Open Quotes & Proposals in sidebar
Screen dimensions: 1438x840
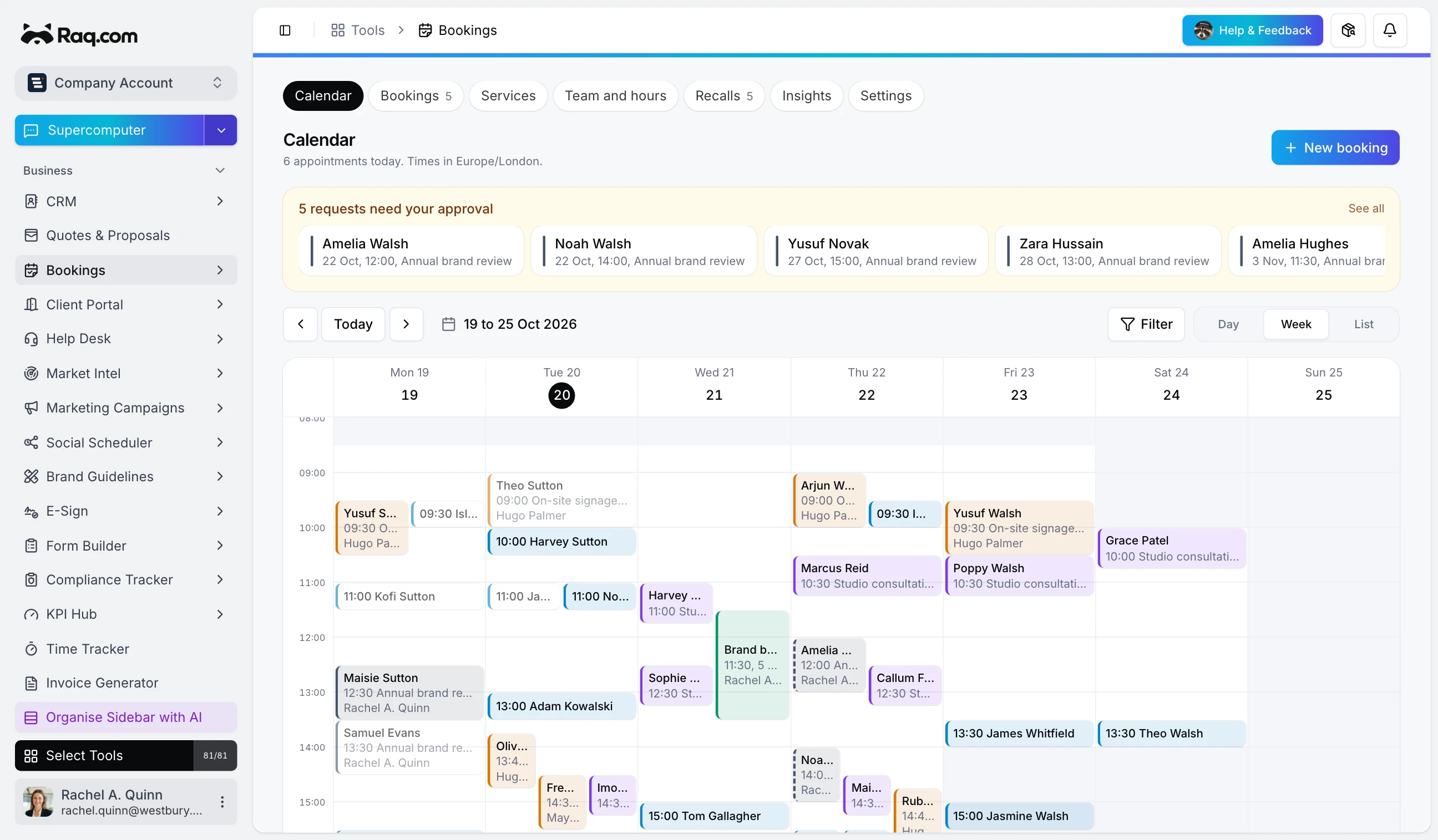[125, 236]
